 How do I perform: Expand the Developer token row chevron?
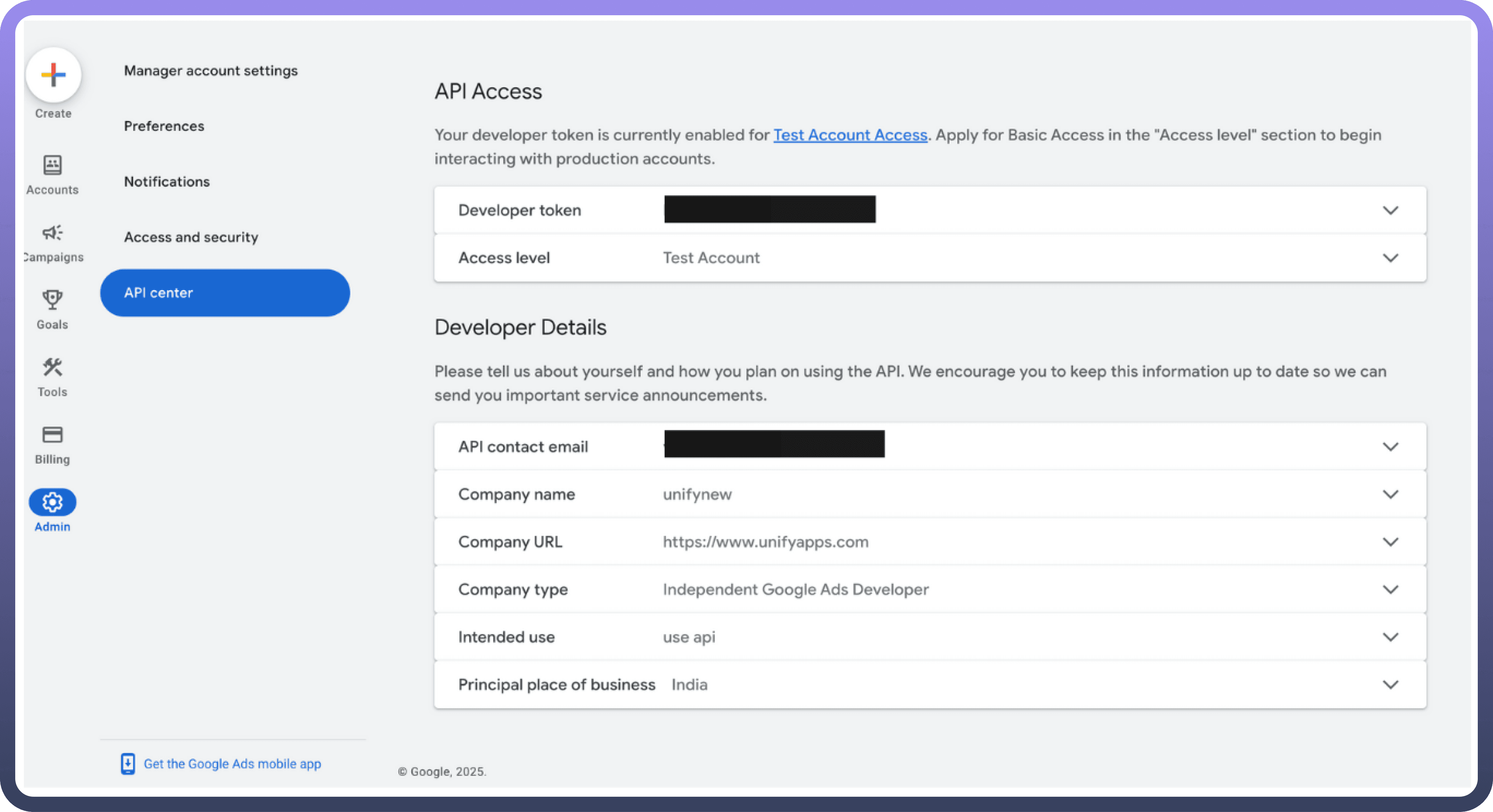pos(1391,210)
